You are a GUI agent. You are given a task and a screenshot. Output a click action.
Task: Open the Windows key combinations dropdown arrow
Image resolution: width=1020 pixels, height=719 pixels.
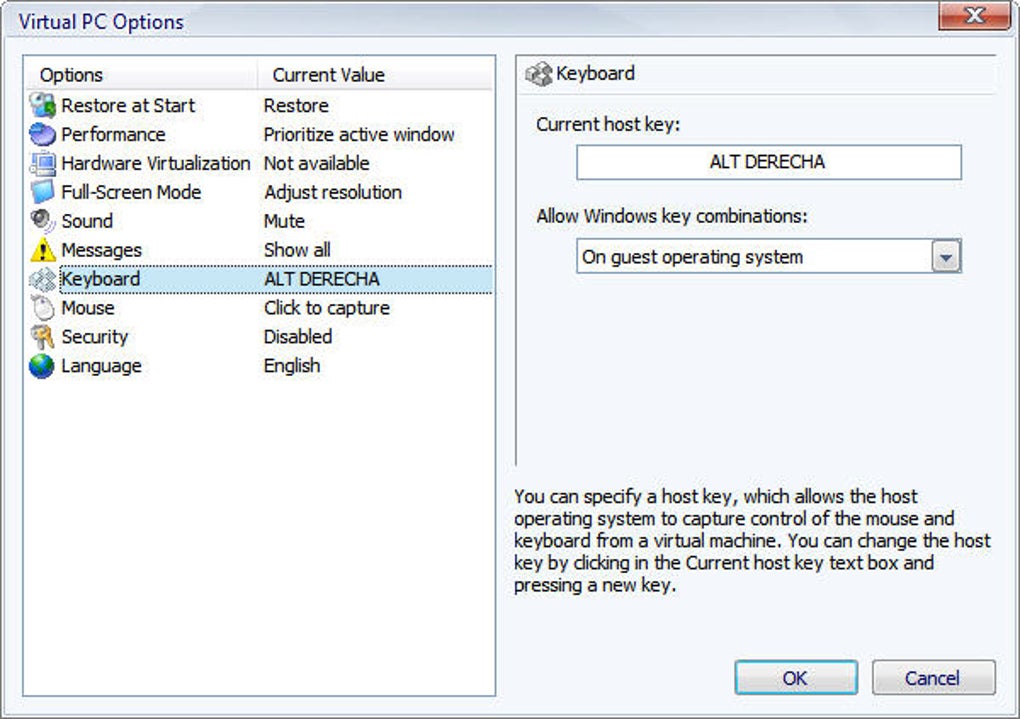tap(945, 257)
